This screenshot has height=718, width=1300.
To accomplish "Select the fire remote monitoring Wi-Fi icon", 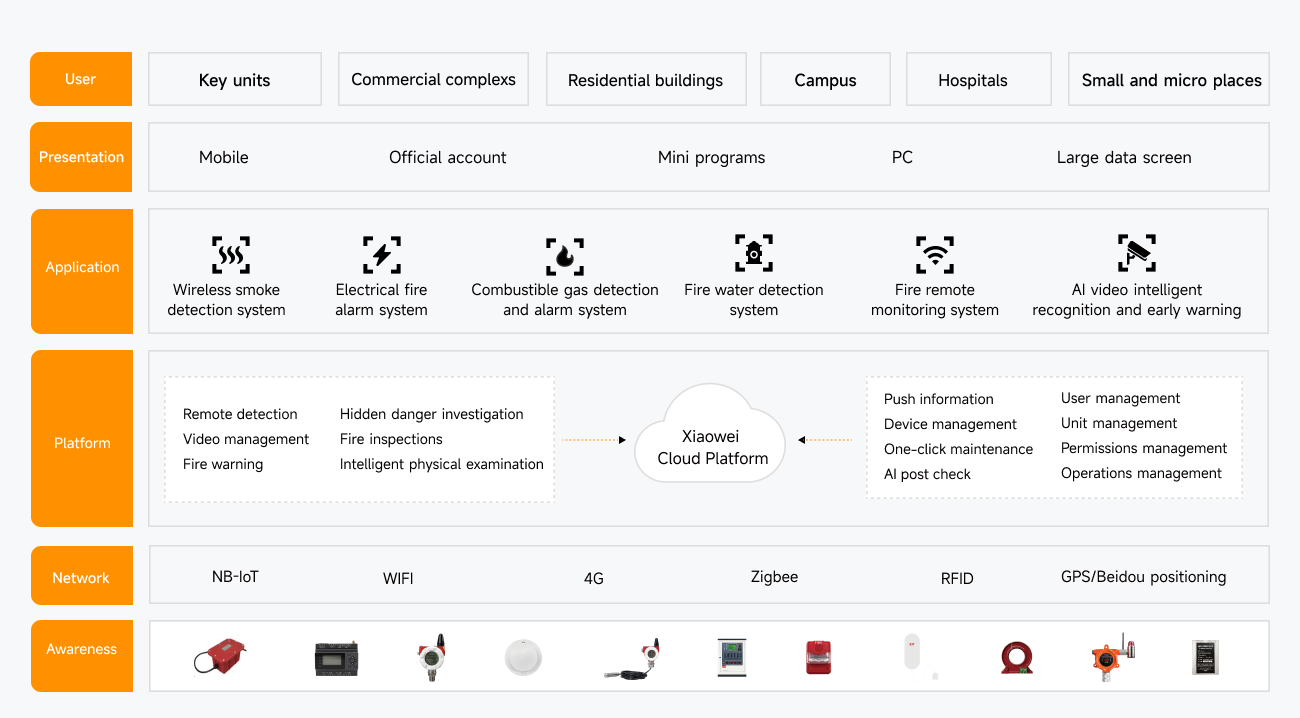I will tap(935, 255).
